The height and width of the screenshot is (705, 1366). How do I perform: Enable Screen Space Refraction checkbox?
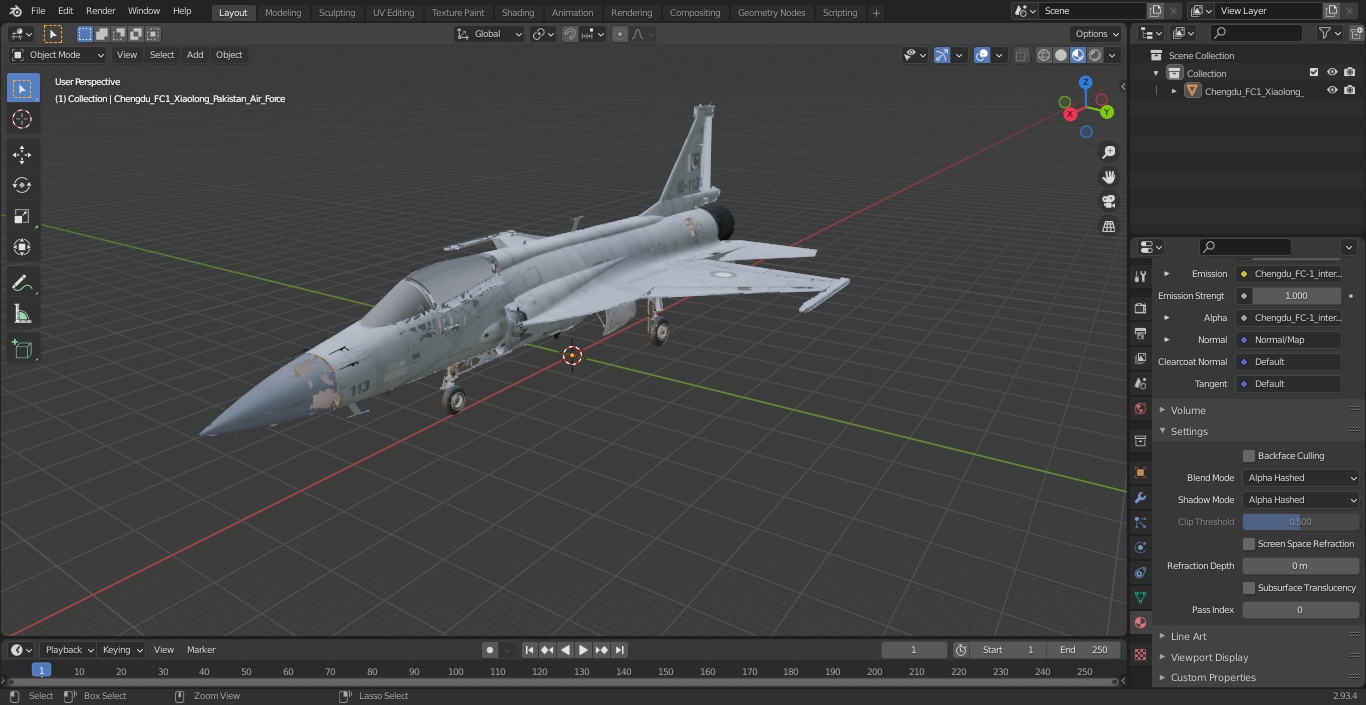click(x=1249, y=544)
